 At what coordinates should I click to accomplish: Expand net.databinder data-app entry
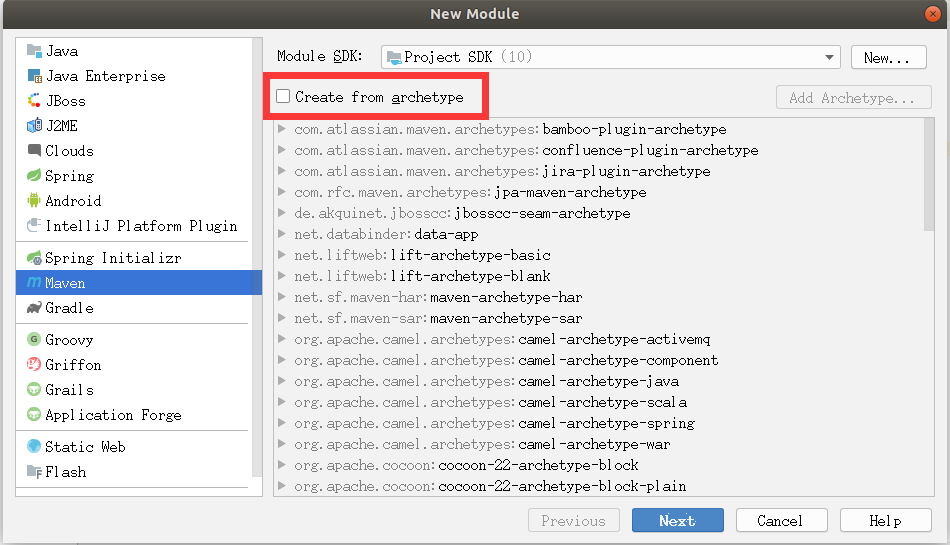coord(282,234)
